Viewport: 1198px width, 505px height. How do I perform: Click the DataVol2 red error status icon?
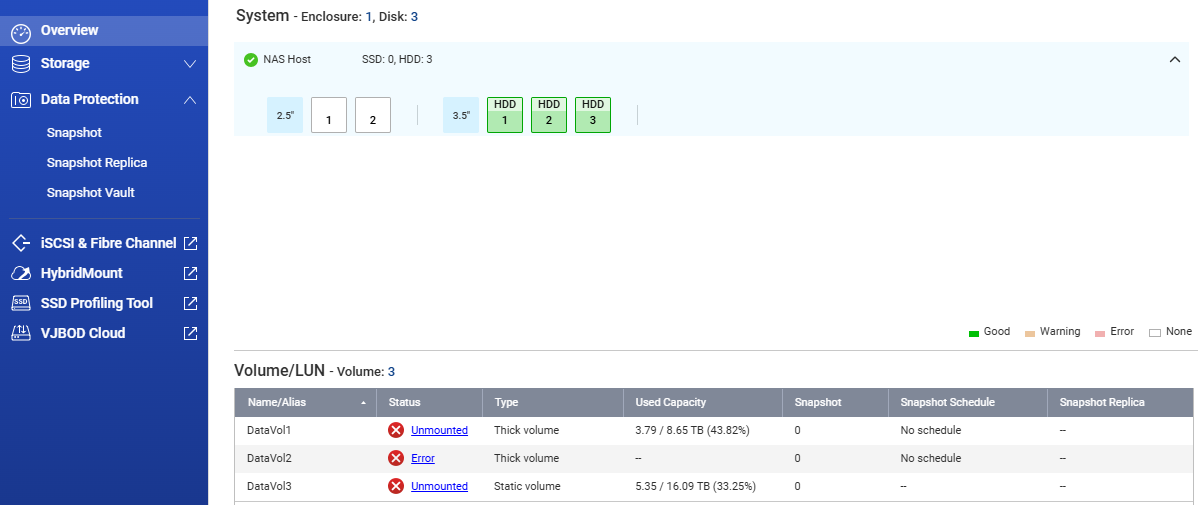[x=396, y=458]
